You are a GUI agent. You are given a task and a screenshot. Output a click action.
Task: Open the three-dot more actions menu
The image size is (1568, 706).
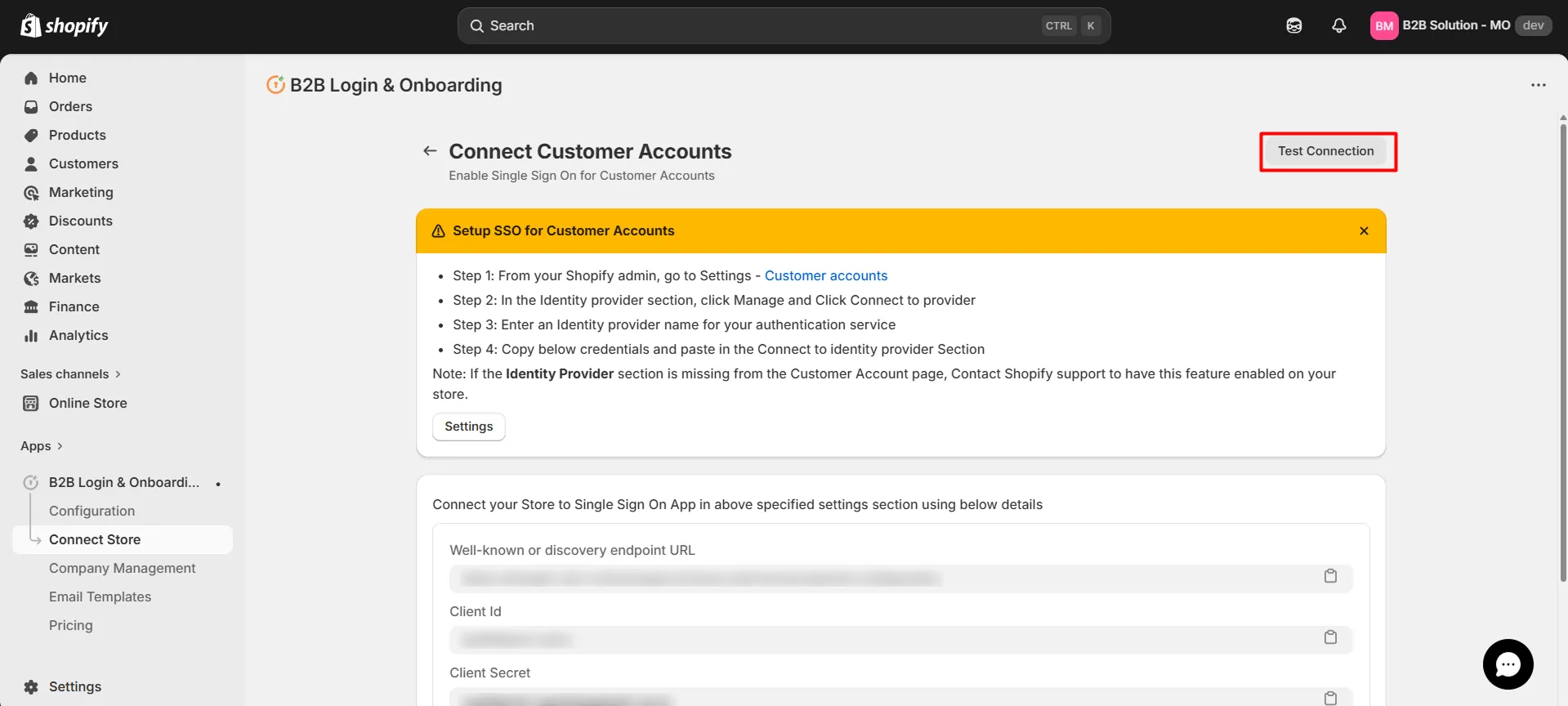(x=1538, y=85)
